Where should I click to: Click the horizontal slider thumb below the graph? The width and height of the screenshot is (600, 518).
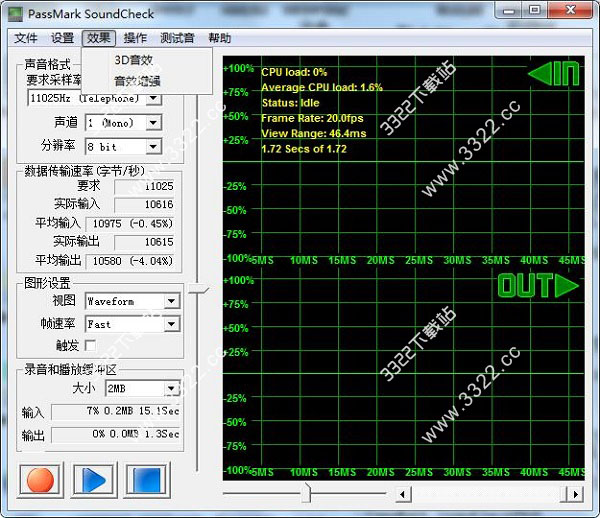[306, 494]
